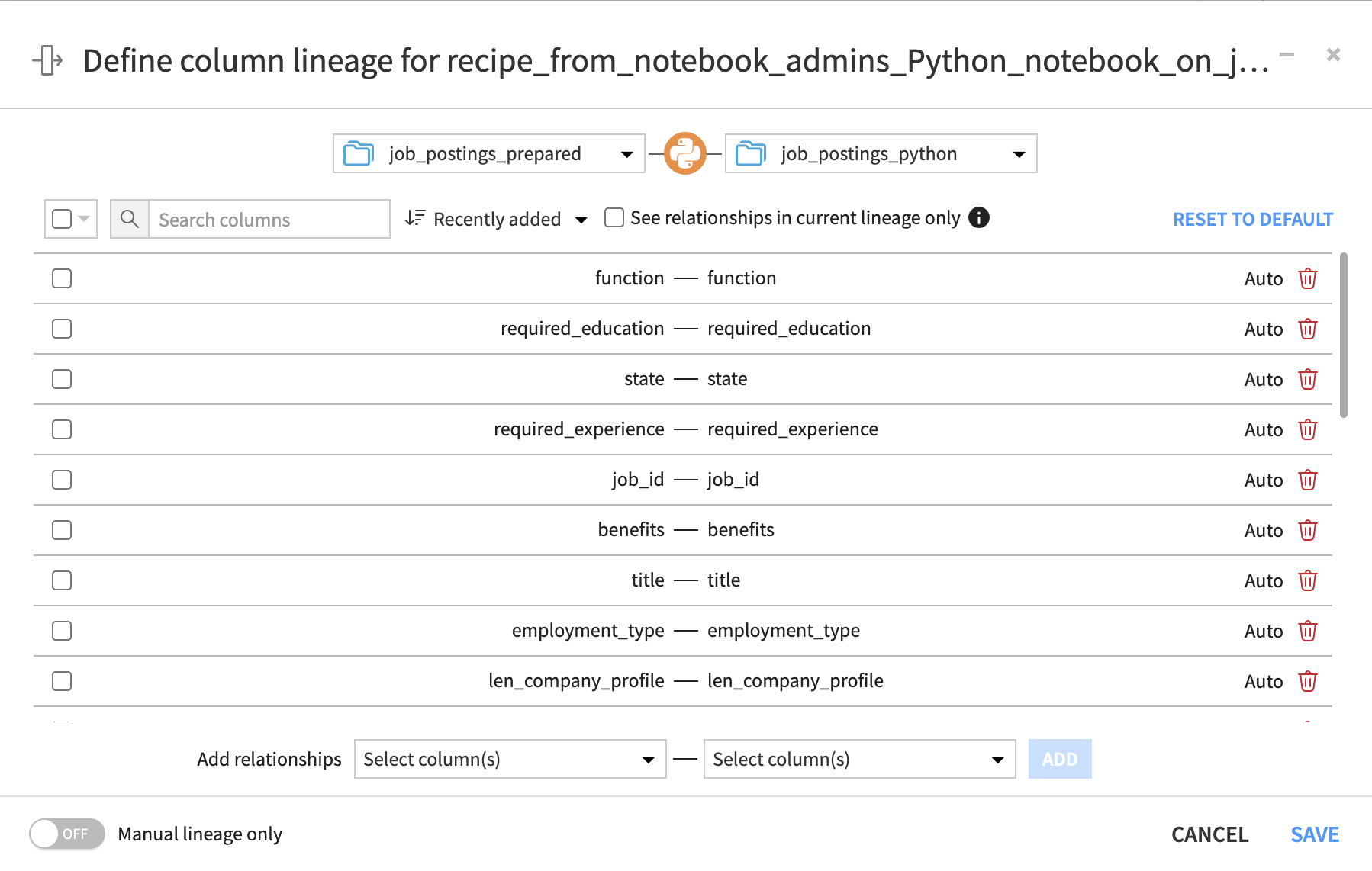Click the job_postings_prepared dataset folder icon

(x=358, y=153)
